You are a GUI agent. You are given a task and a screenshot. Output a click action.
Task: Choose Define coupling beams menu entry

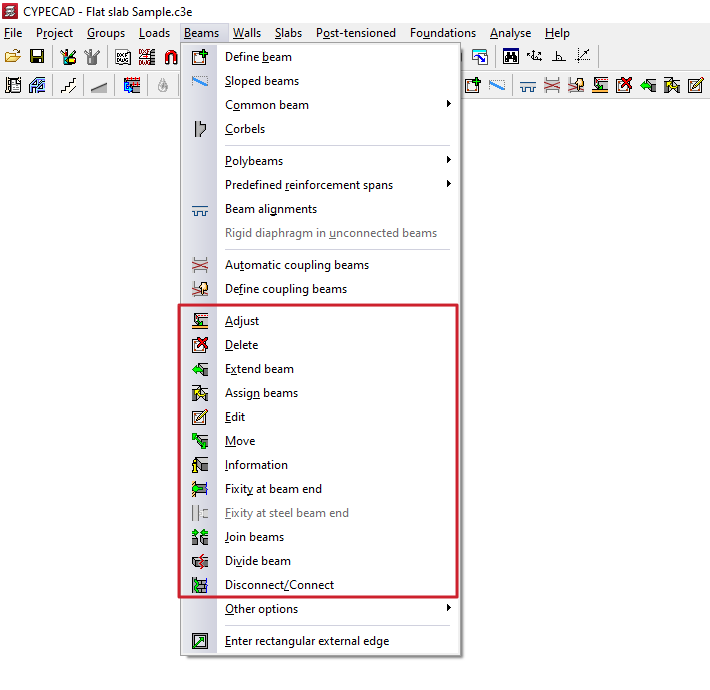pos(321,289)
